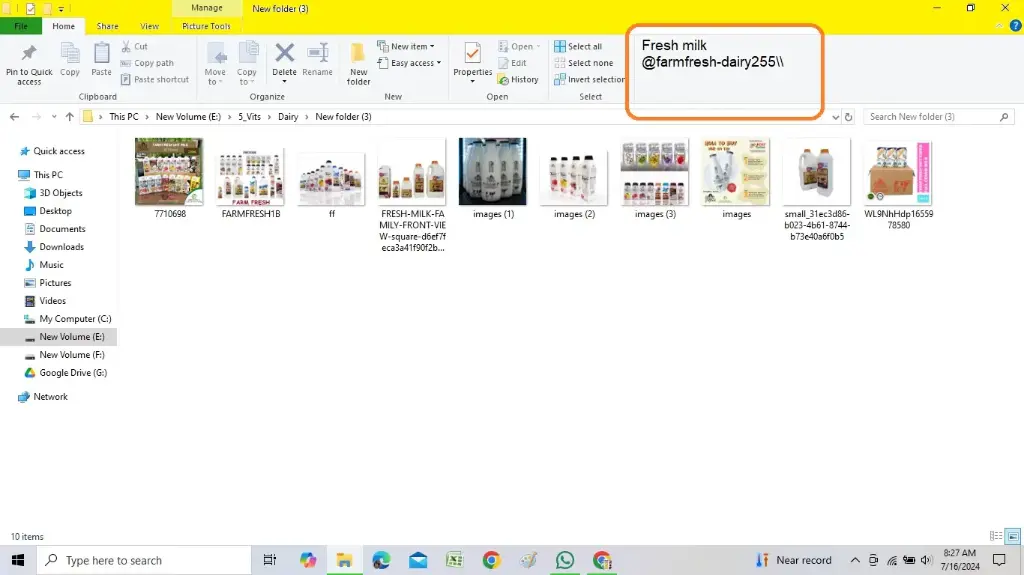This screenshot has height=575, width=1024.
Task: Open the Easy access dropdown
Action: pyautogui.click(x=409, y=63)
